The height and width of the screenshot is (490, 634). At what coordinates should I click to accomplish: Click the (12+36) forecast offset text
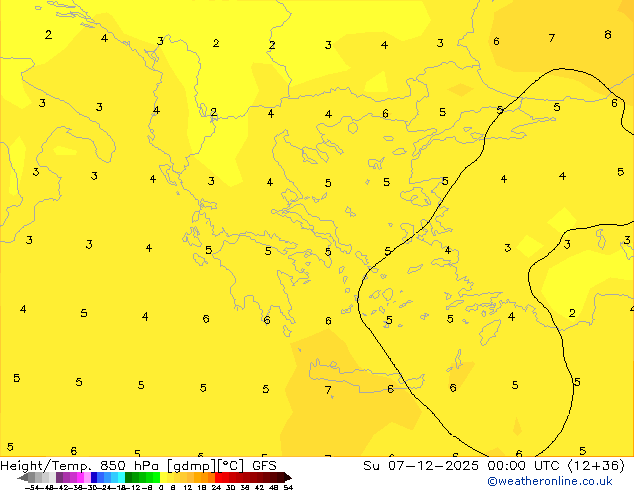point(596,466)
